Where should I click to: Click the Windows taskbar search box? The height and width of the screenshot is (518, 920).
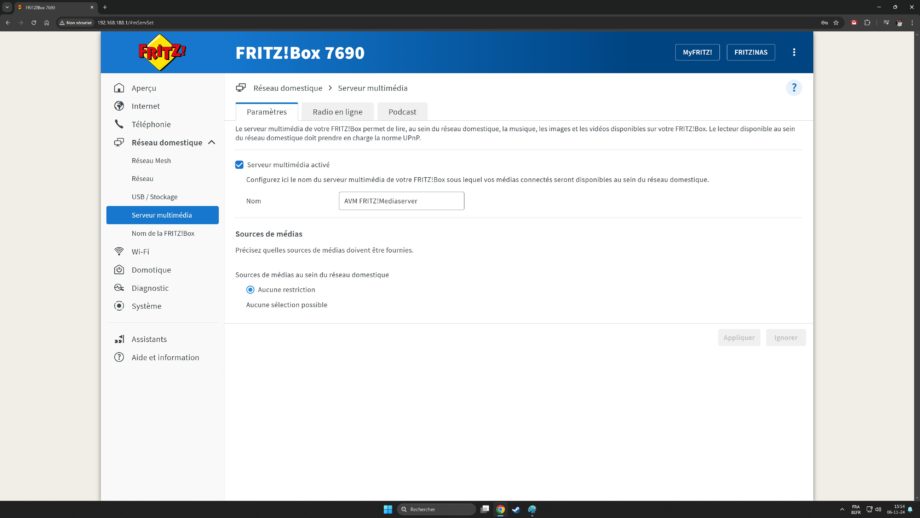437,509
